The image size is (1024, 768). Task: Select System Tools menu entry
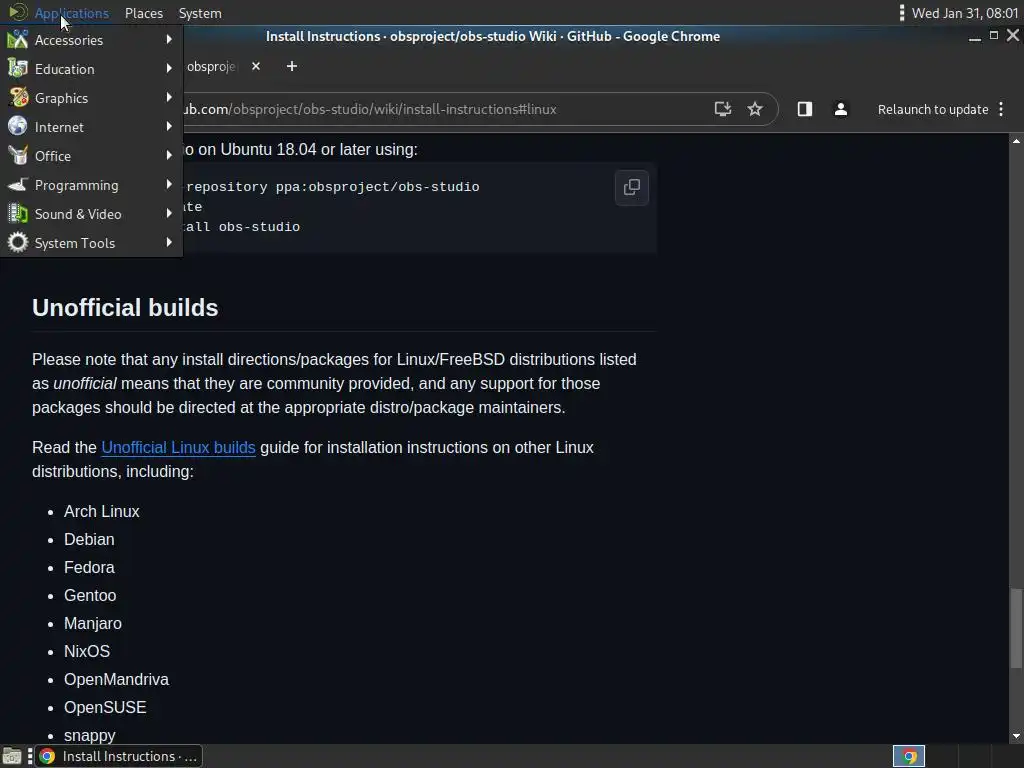91,243
